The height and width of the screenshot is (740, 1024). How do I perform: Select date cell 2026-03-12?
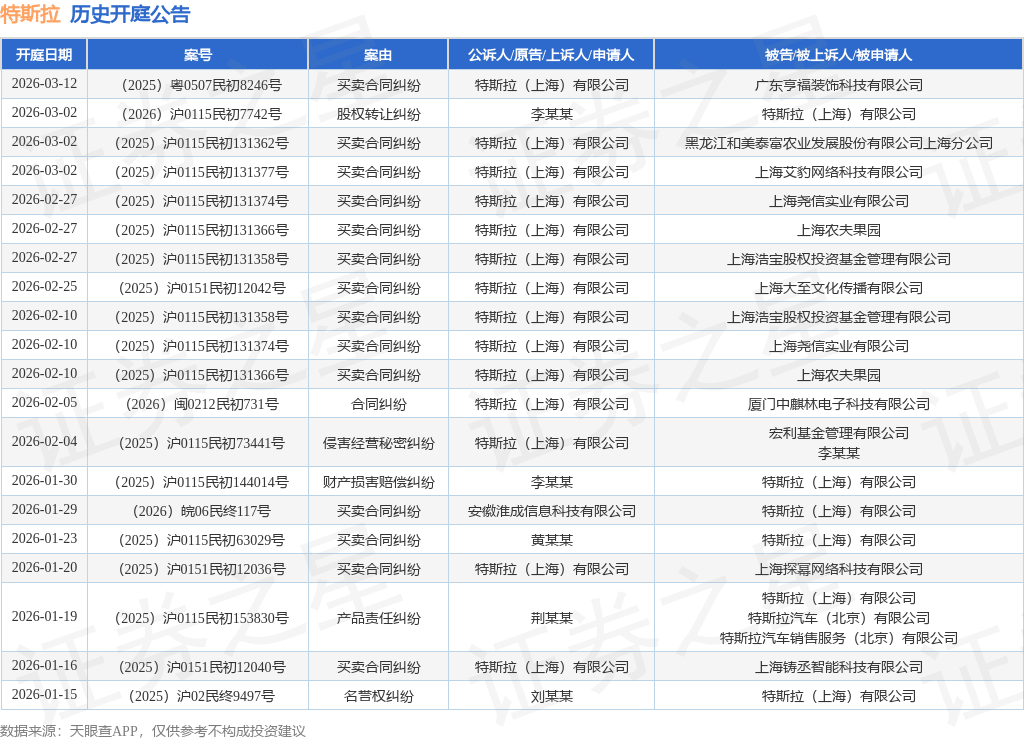[x=44, y=84]
